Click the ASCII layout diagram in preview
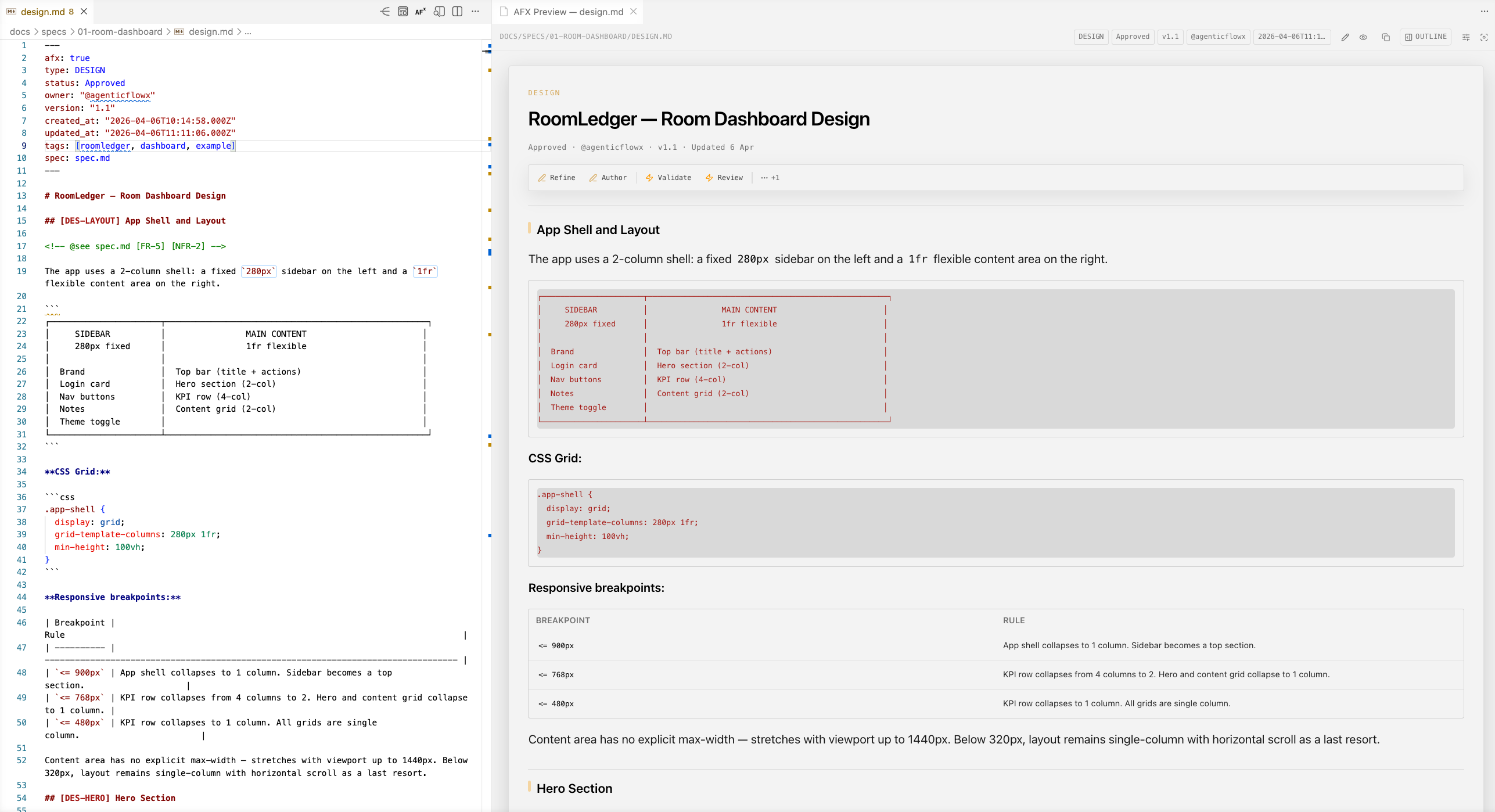 pos(714,359)
